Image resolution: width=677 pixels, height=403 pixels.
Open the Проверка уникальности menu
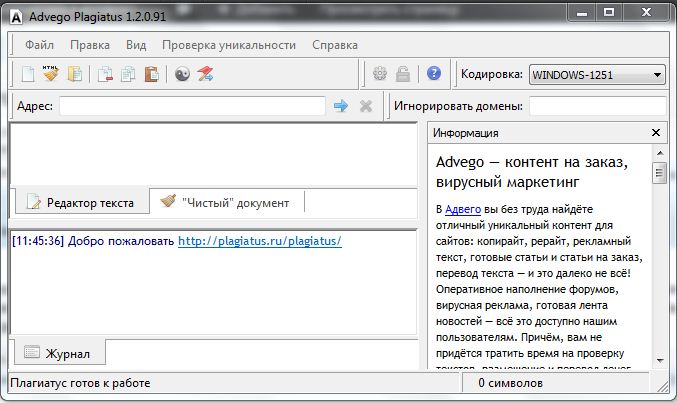click(229, 45)
